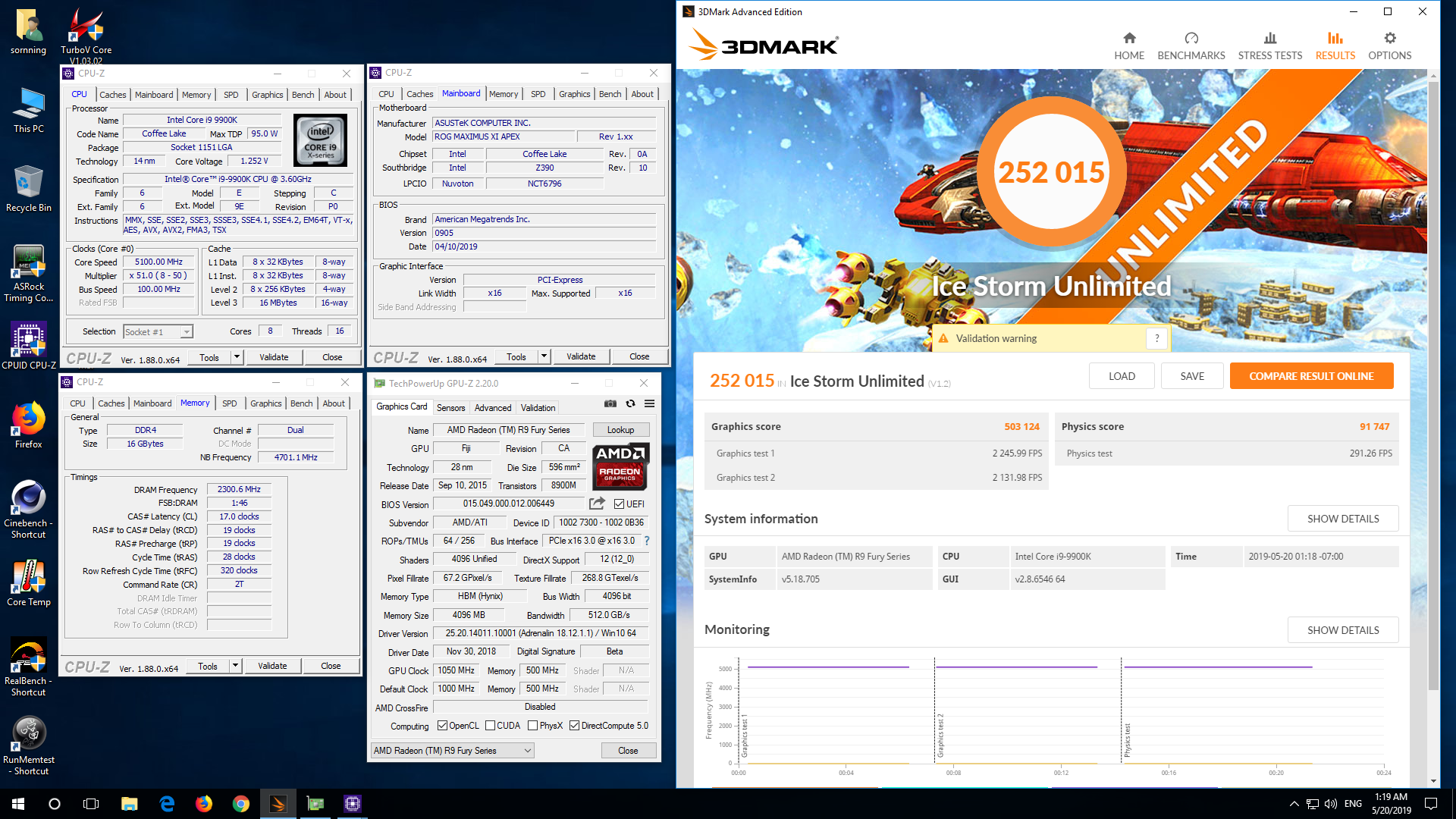Click the Lookup button in GPU-Z
Image resolution: width=1456 pixels, height=819 pixels.
620,430
